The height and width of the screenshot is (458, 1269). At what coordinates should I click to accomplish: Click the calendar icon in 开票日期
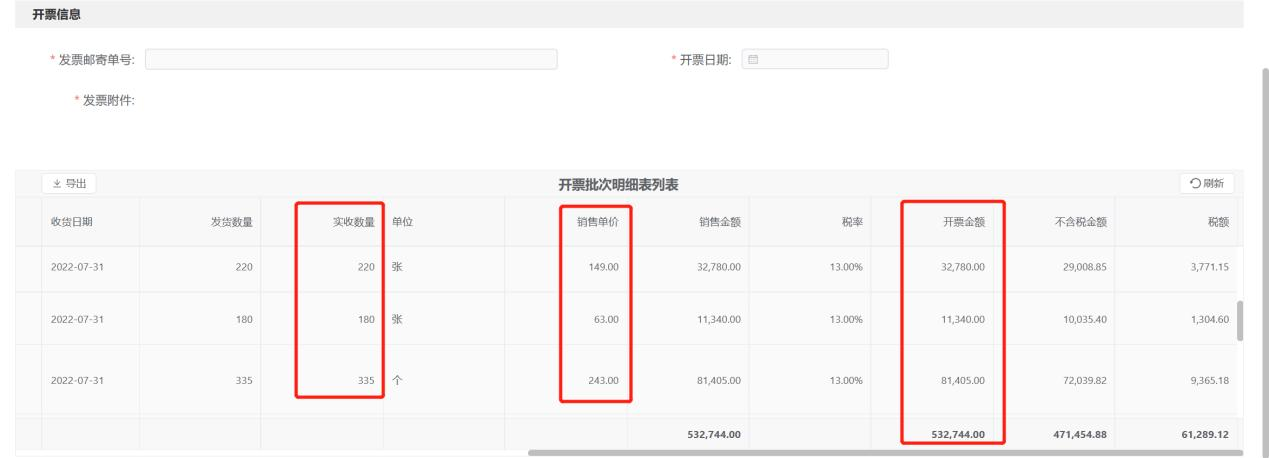pyautogui.click(x=753, y=60)
